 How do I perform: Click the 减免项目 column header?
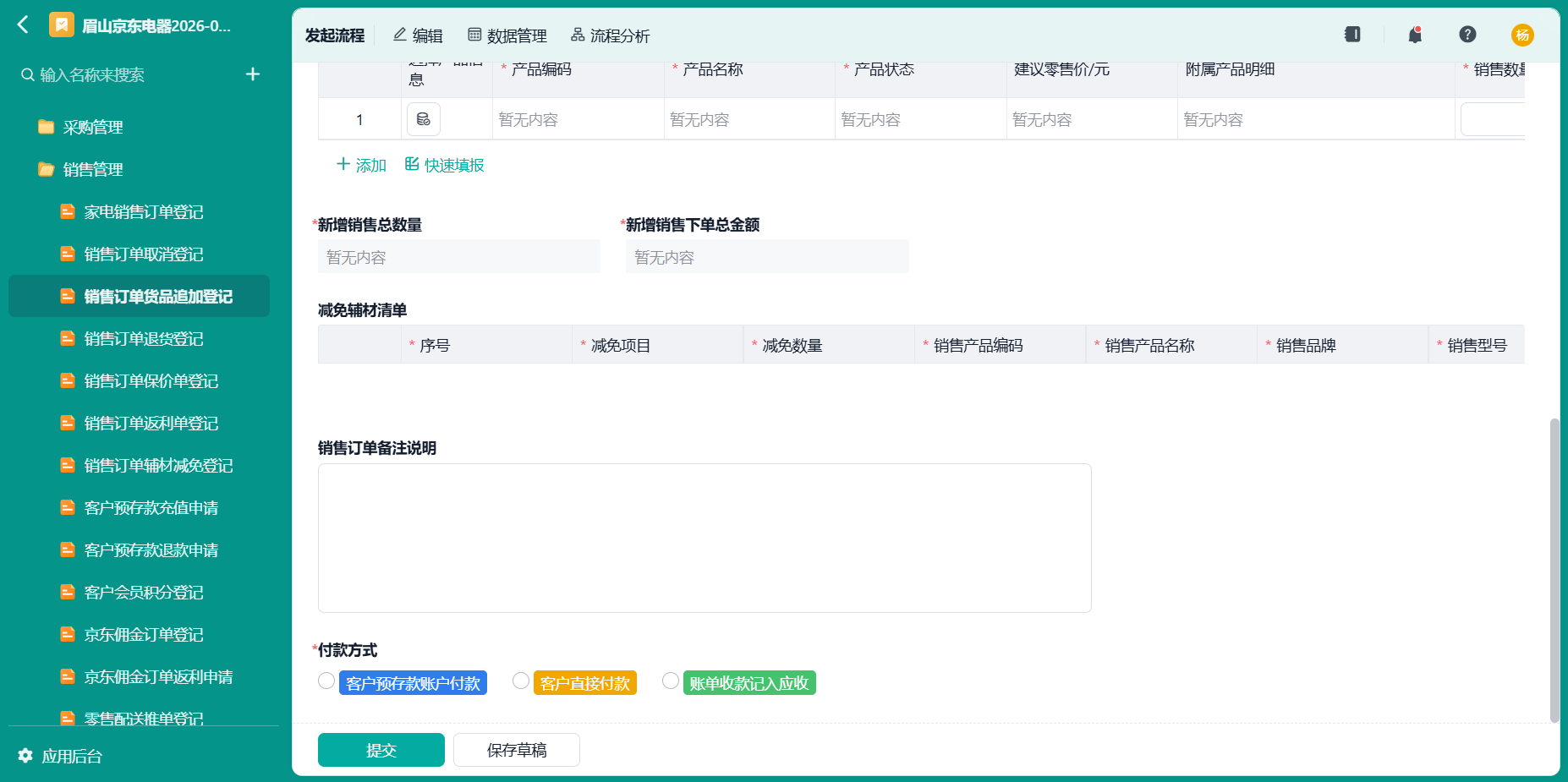click(x=658, y=345)
